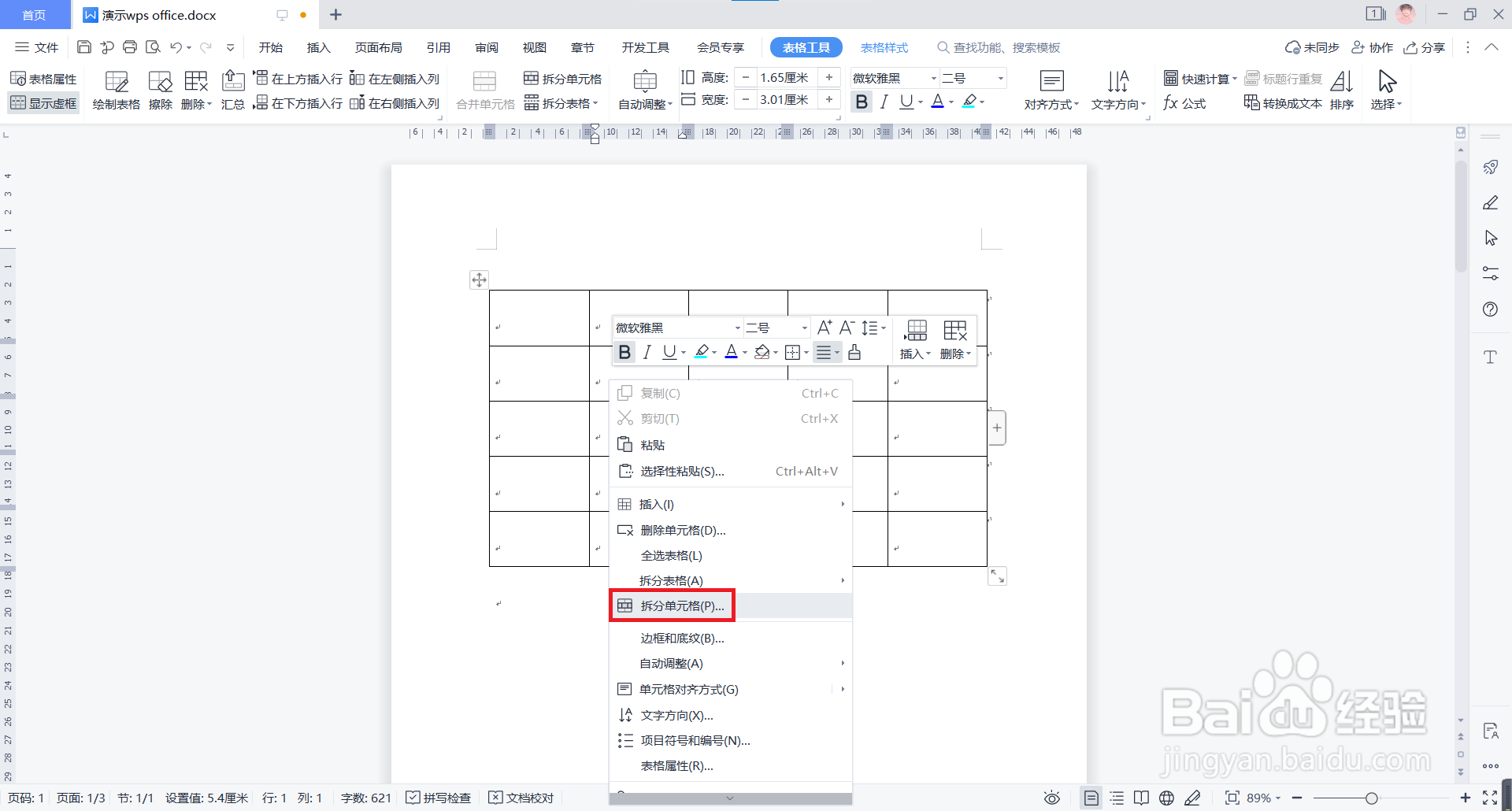Click the fullscreen icon in status bar

click(x=1490, y=798)
